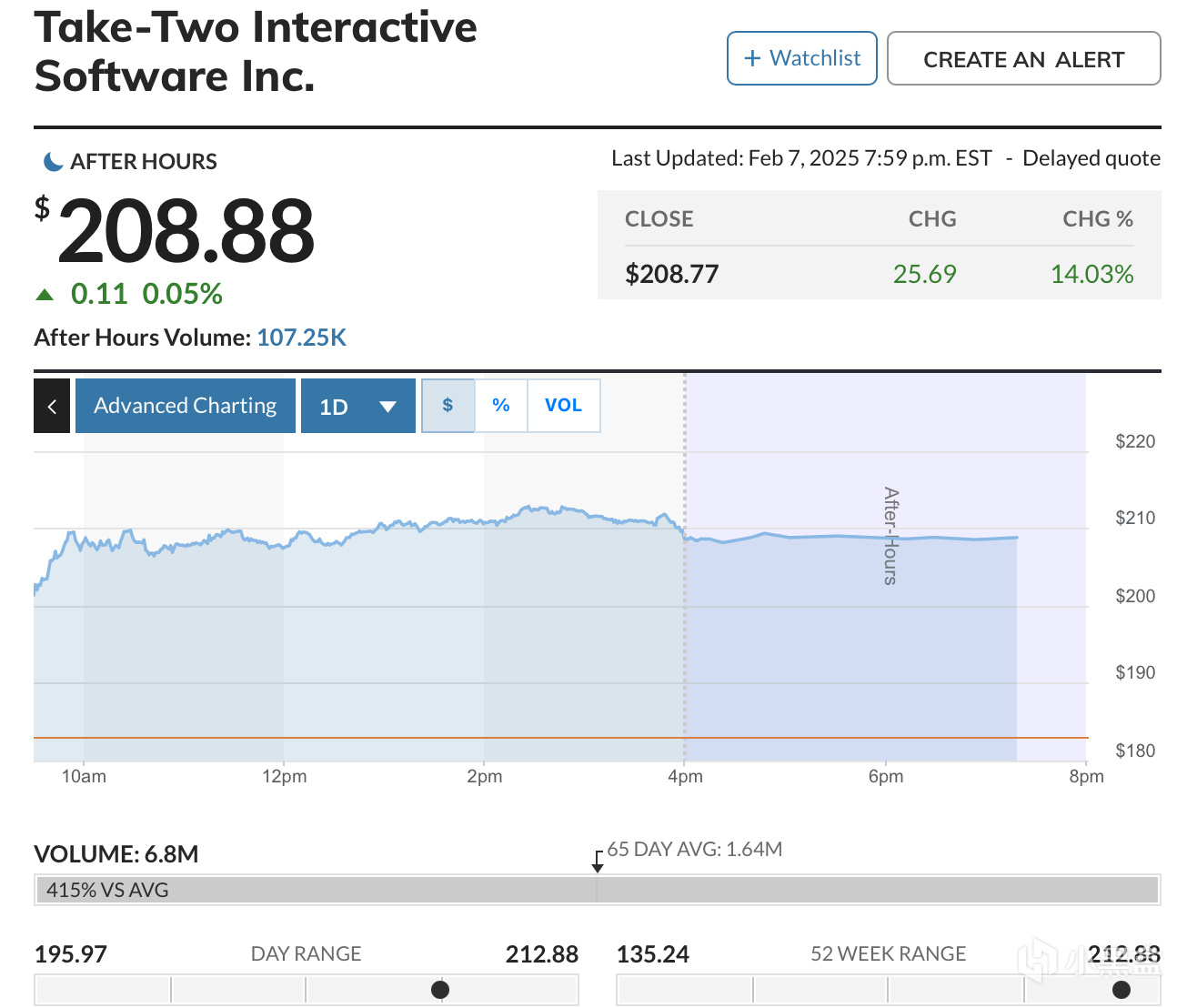Click the dropdown arrow beside 1D
This screenshot has height=1008, width=1197.
pyautogui.click(x=387, y=407)
